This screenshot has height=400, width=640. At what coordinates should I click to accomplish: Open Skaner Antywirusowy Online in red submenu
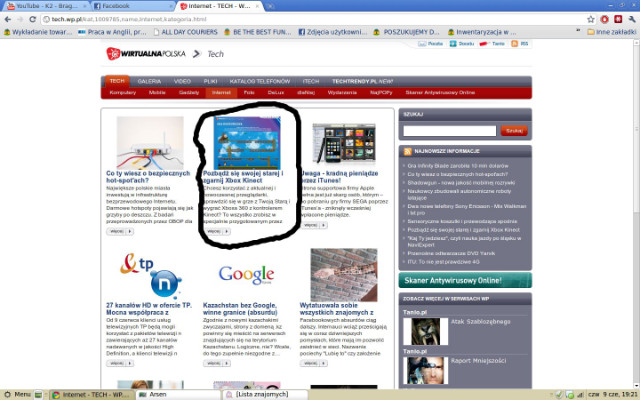click(440, 93)
